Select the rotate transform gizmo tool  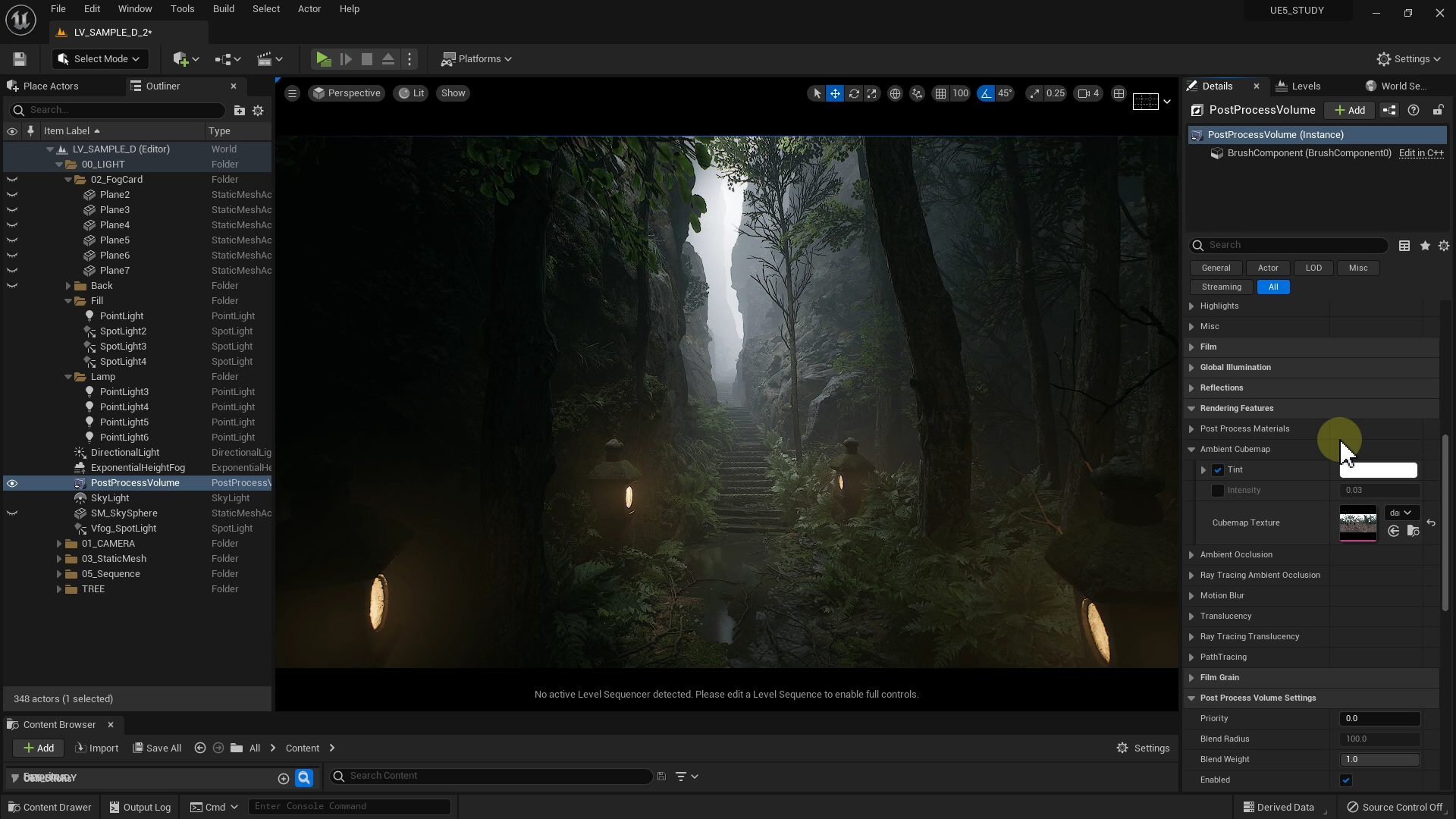(854, 93)
